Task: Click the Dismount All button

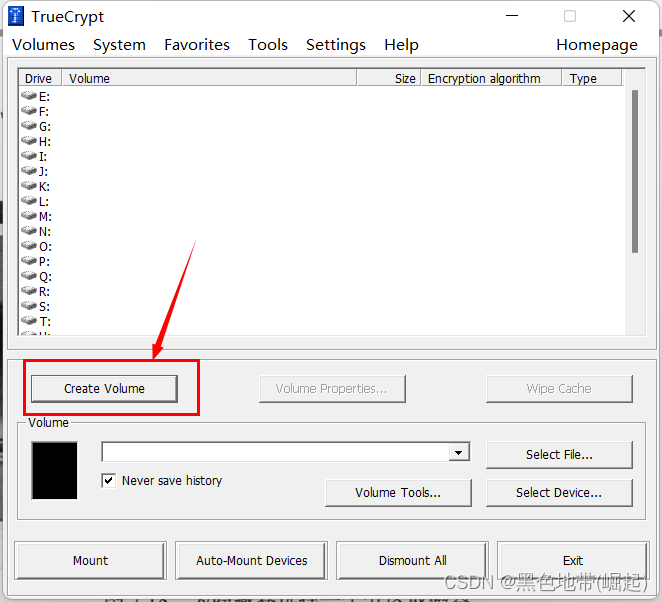Action: pos(412,561)
